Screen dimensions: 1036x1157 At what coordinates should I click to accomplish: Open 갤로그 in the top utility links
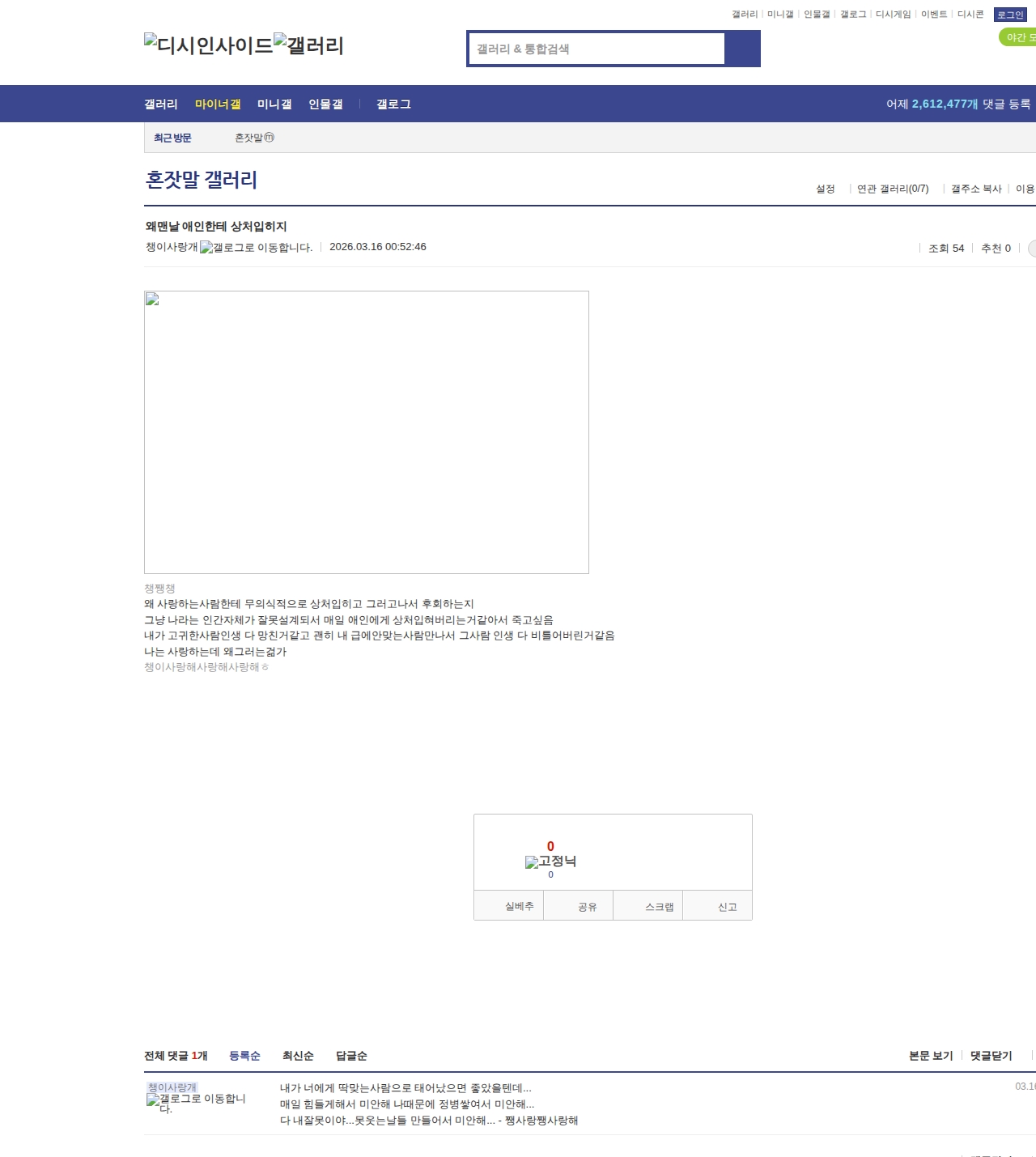[x=853, y=15]
